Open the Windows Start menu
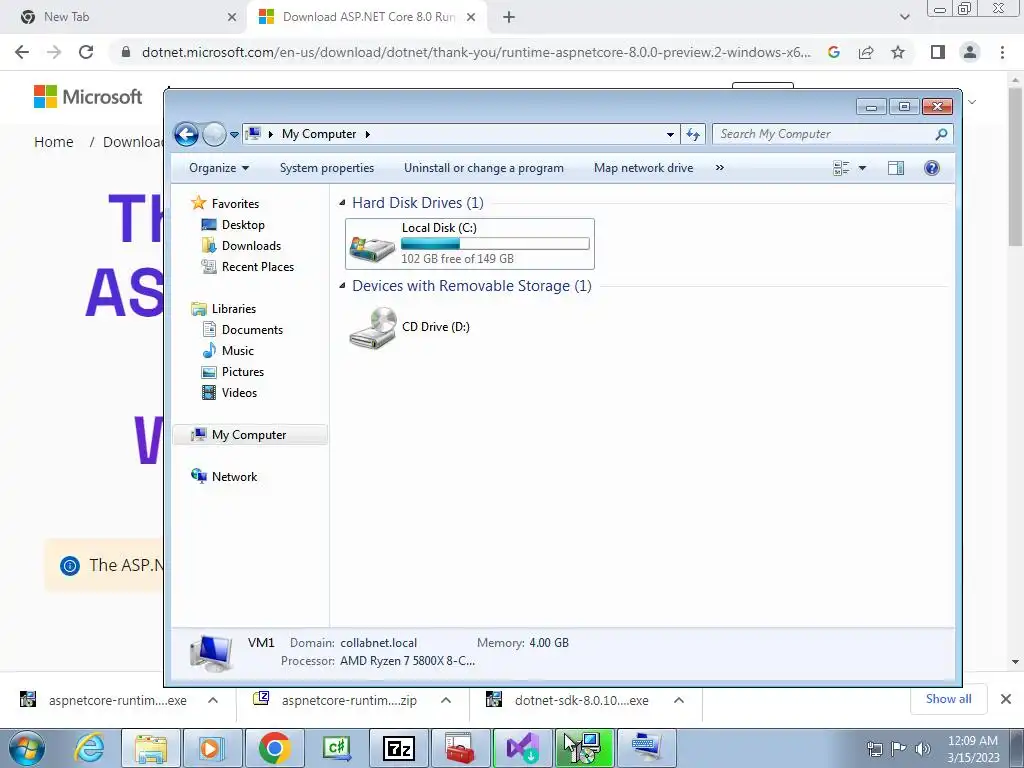 pyautogui.click(x=27, y=748)
